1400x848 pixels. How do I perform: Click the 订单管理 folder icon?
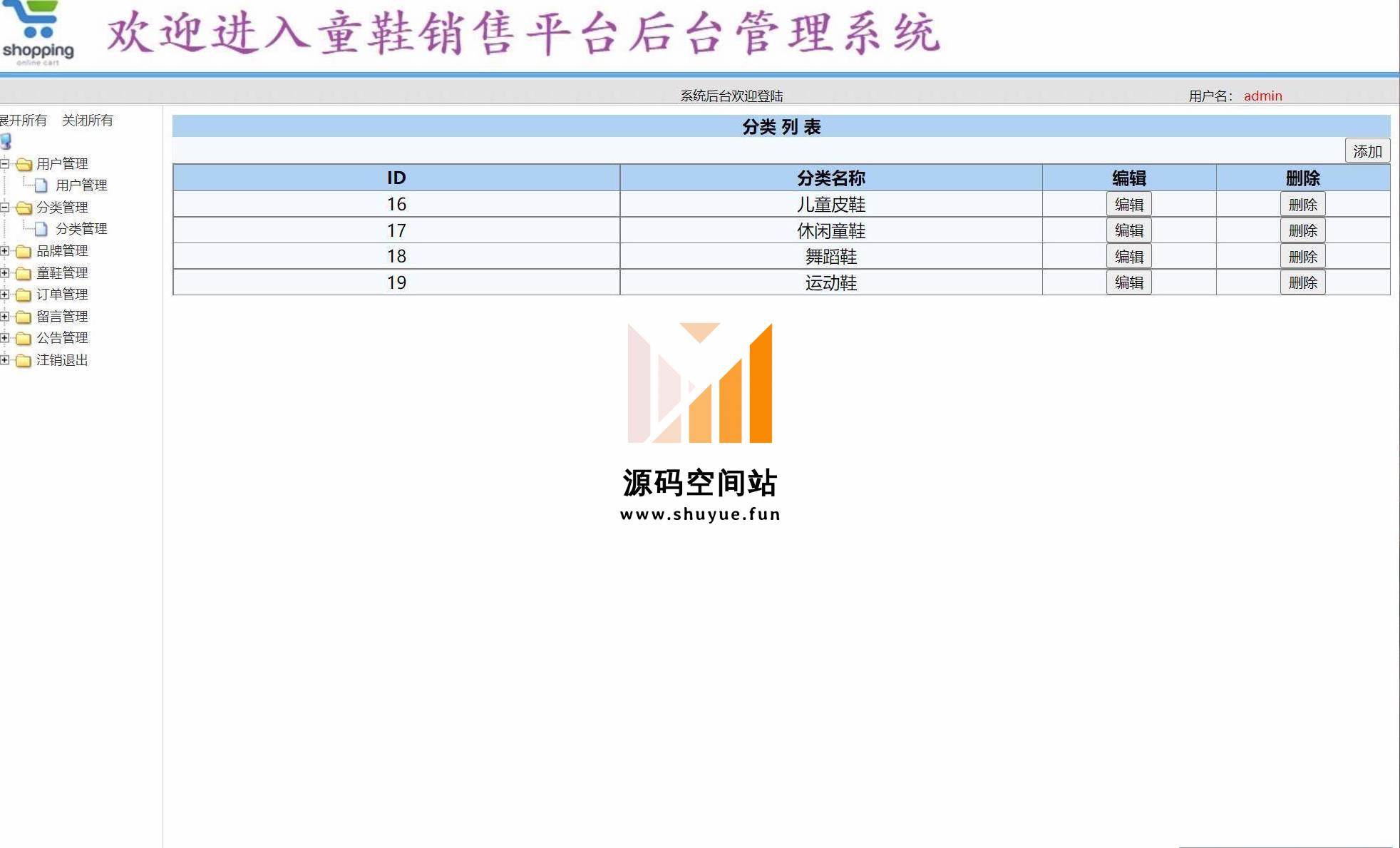24,295
